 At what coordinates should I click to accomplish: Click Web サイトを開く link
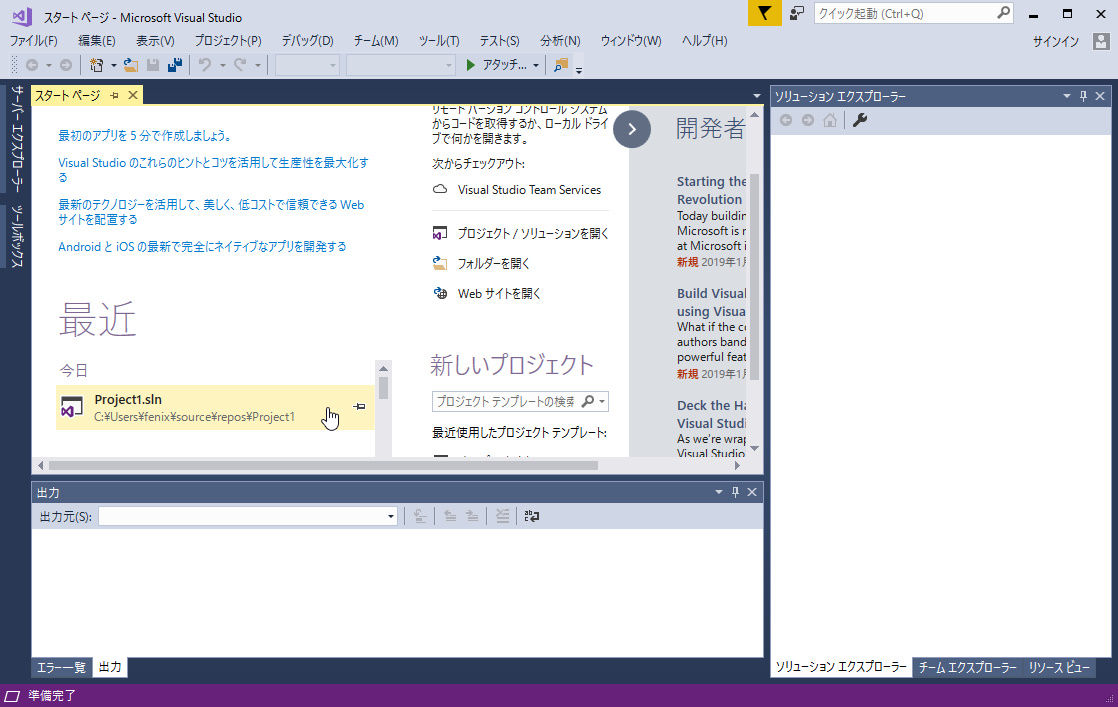tap(499, 294)
